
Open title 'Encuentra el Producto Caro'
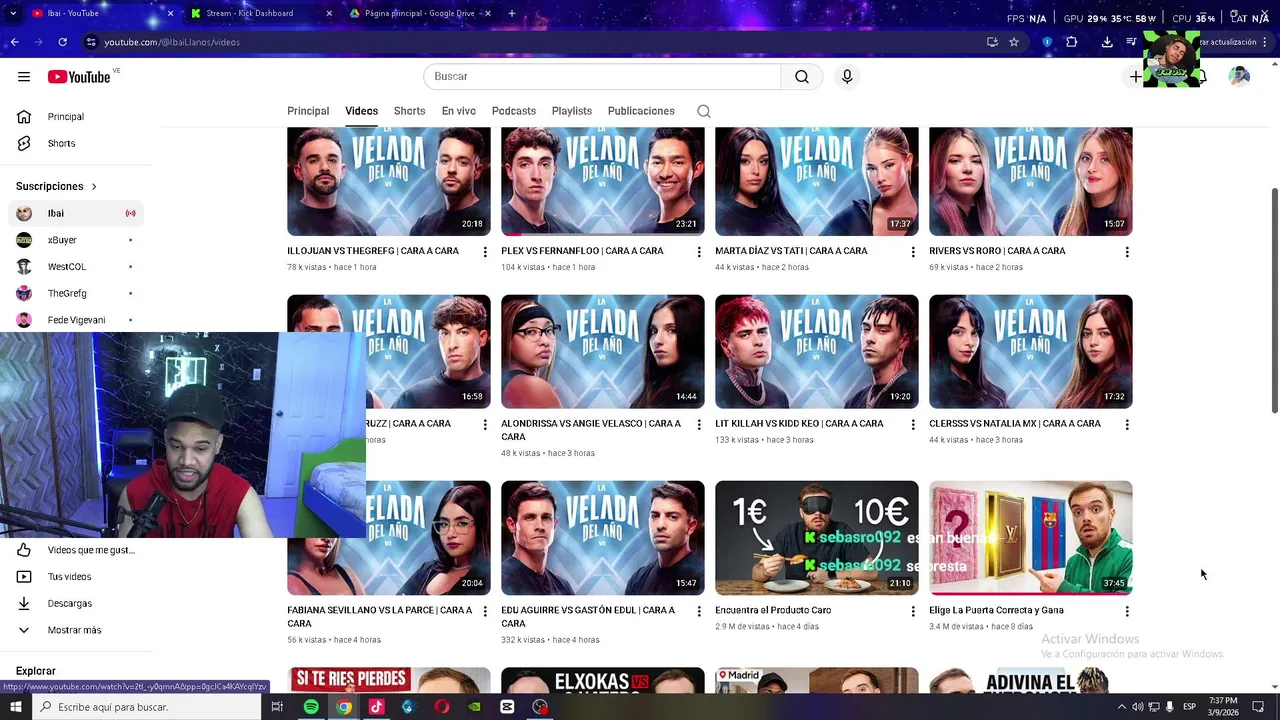pos(773,610)
